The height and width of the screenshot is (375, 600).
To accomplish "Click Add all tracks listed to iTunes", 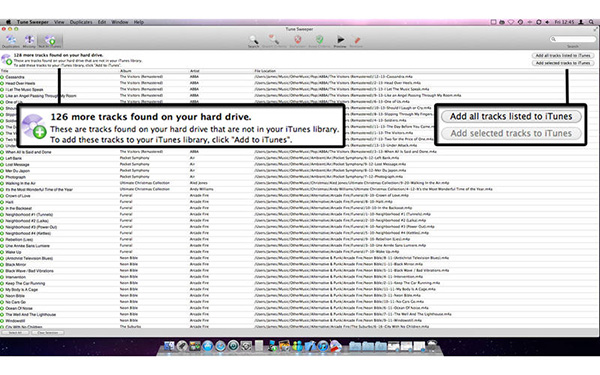I will (x=562, y=56).
